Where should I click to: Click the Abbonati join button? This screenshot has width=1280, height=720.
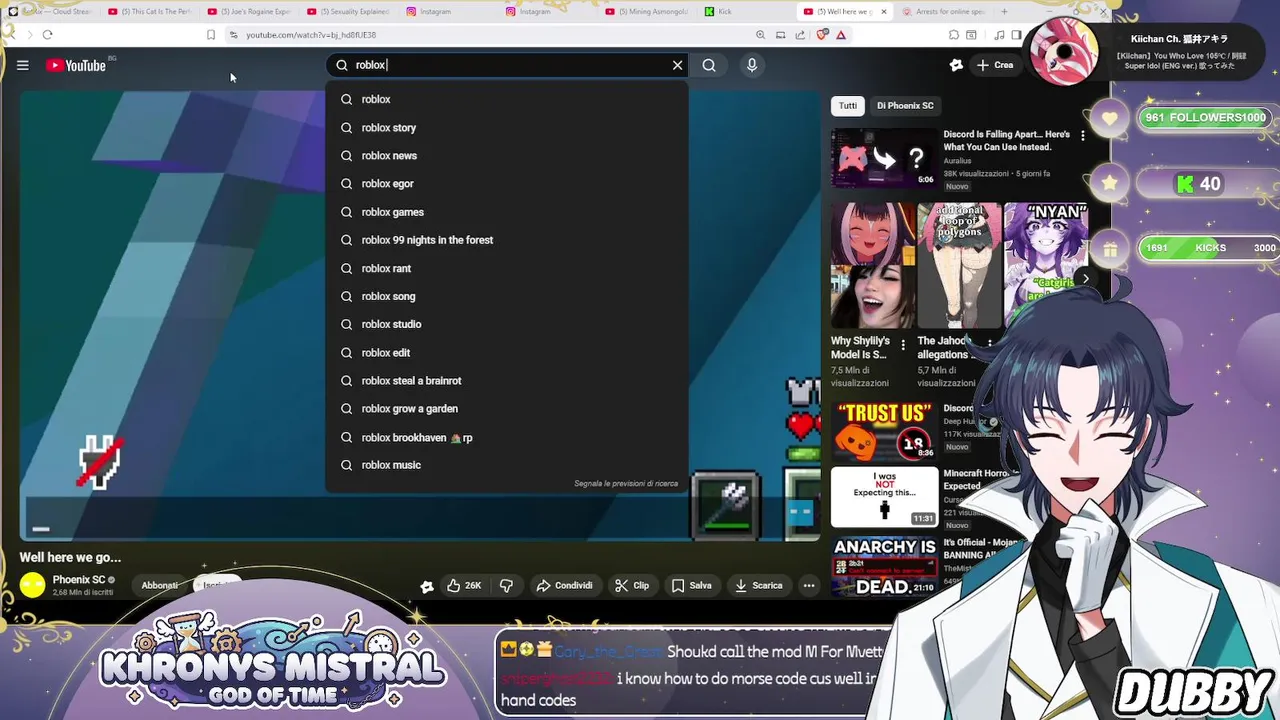coord(160,585)
